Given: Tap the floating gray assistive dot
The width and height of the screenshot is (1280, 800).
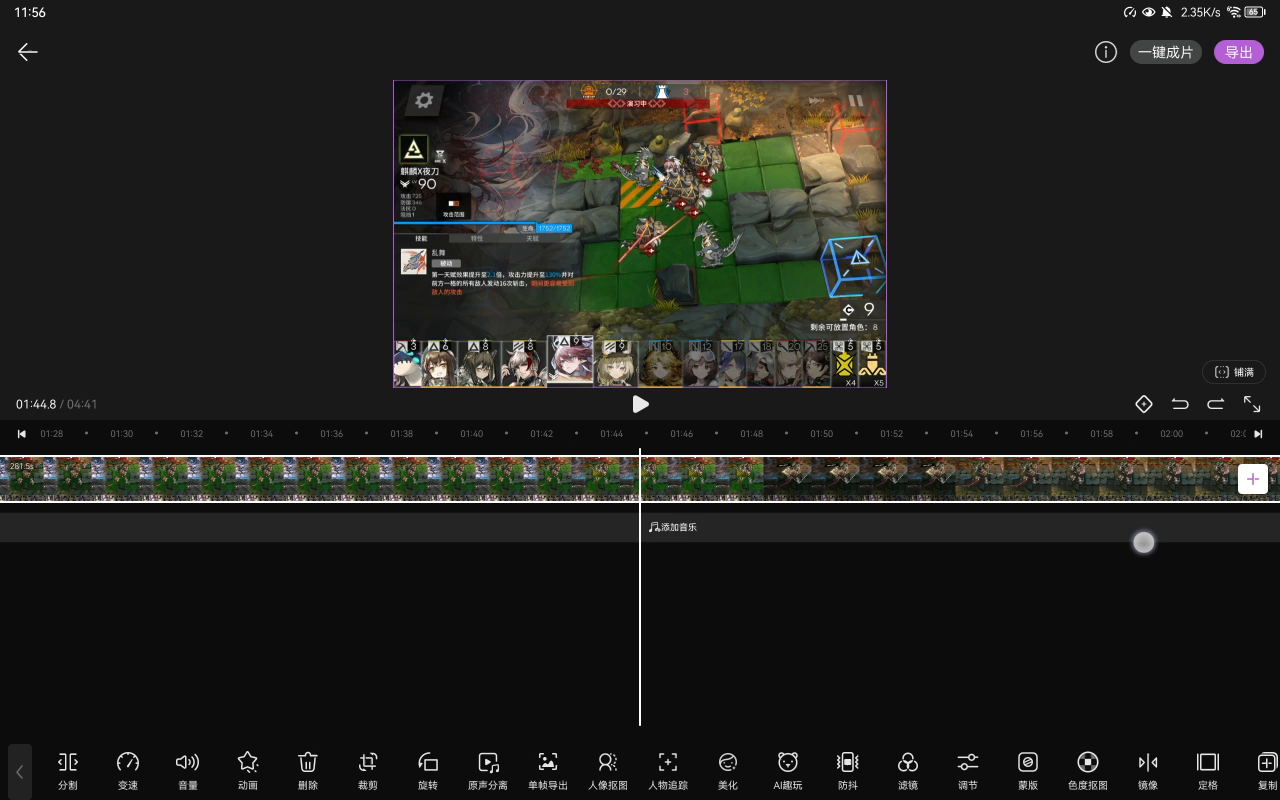Looking at the screenshot, I should pos(1144,542).
